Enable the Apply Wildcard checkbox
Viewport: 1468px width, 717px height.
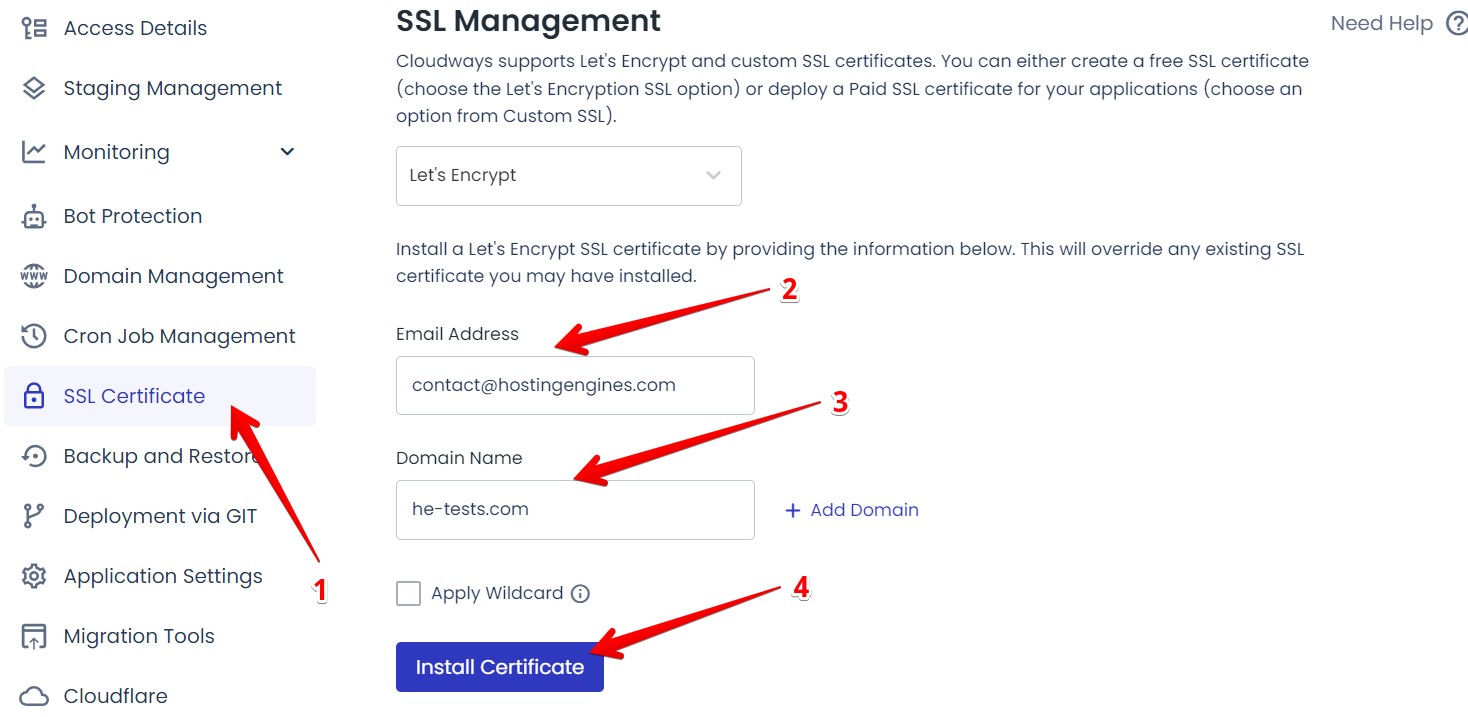(408, 594)
